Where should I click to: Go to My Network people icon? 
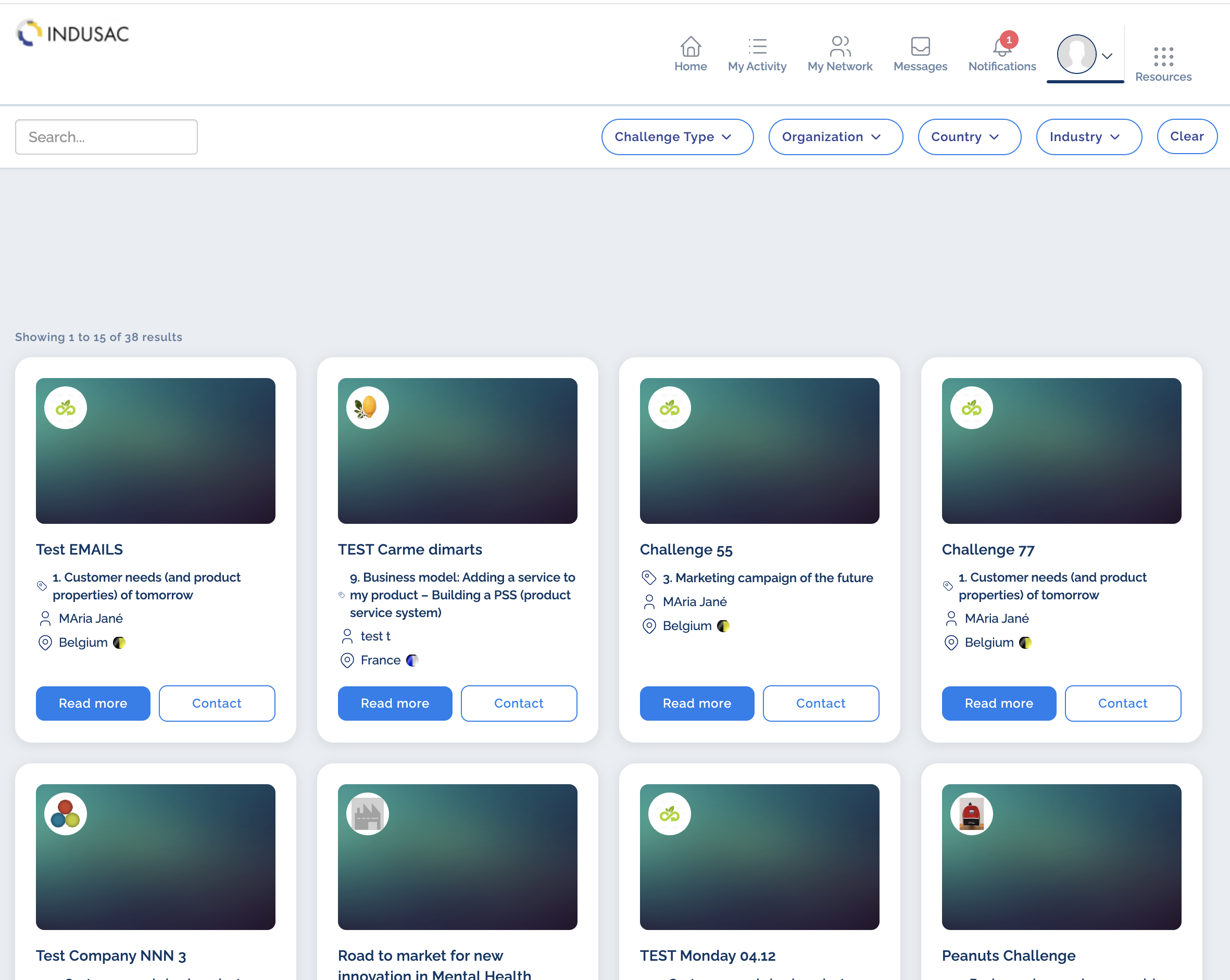tap(840, 47)
